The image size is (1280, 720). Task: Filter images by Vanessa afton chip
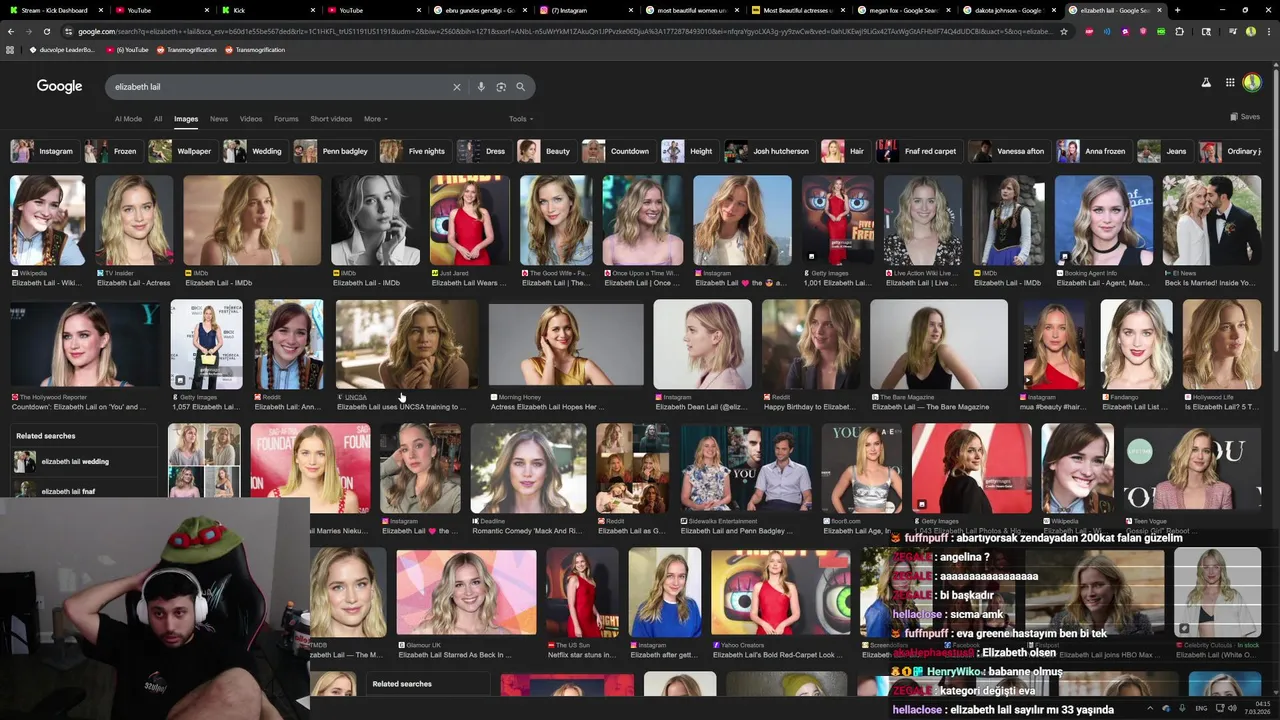pos(1008,151)
